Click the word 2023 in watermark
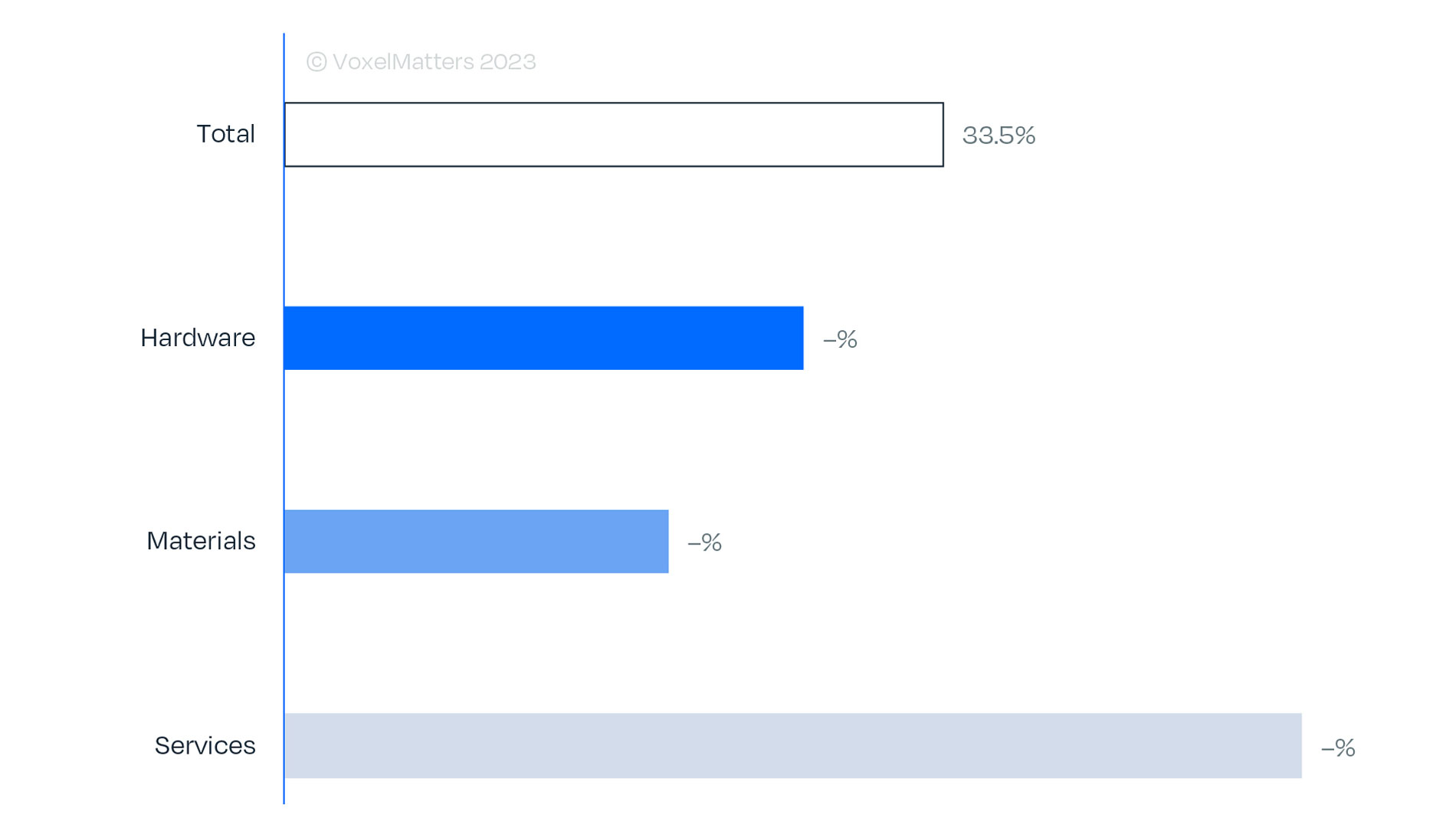This screenshot has width=1456, height=818. coord(507,61)
